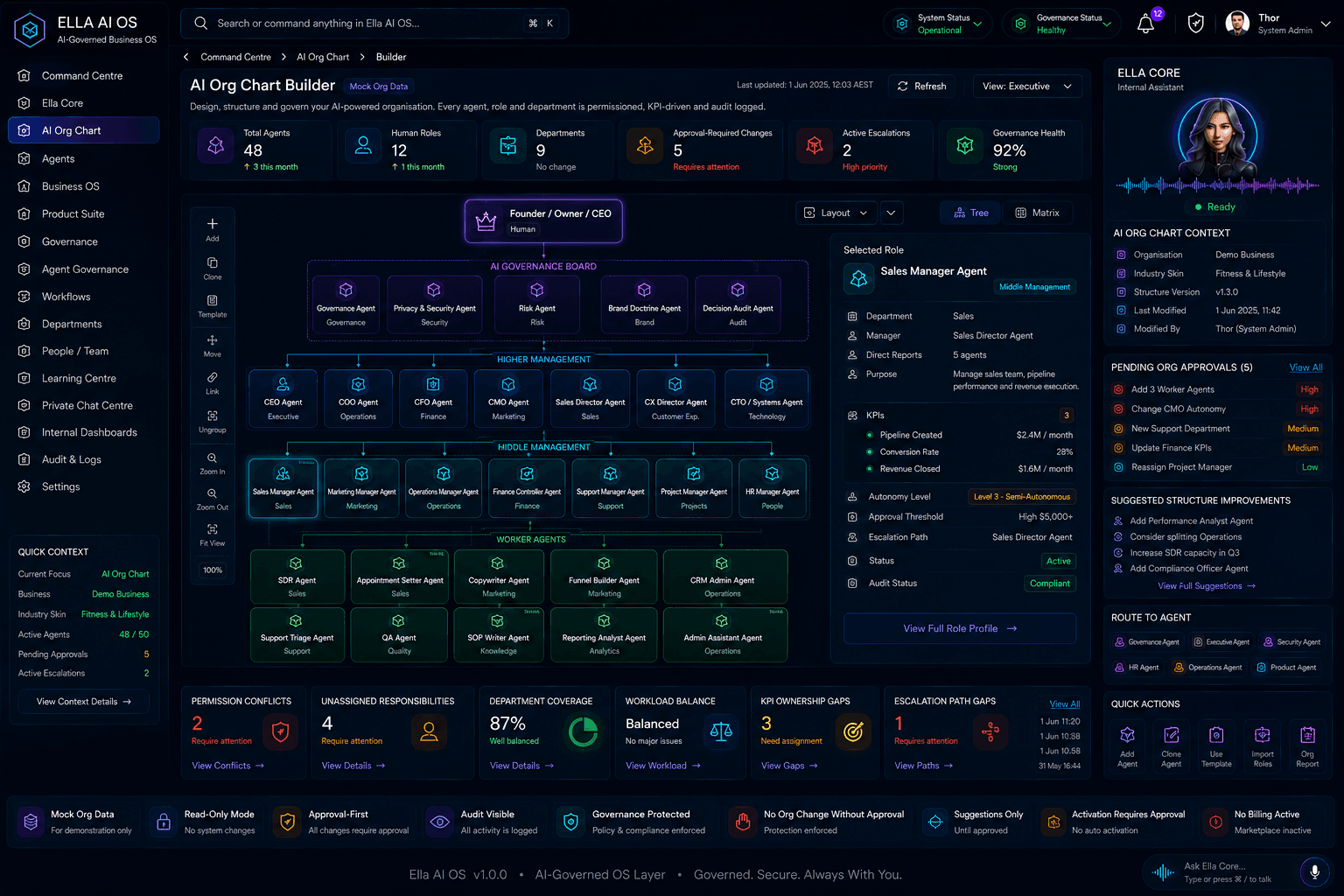Click the back arrow in breadcrumb

pos(186,57)
